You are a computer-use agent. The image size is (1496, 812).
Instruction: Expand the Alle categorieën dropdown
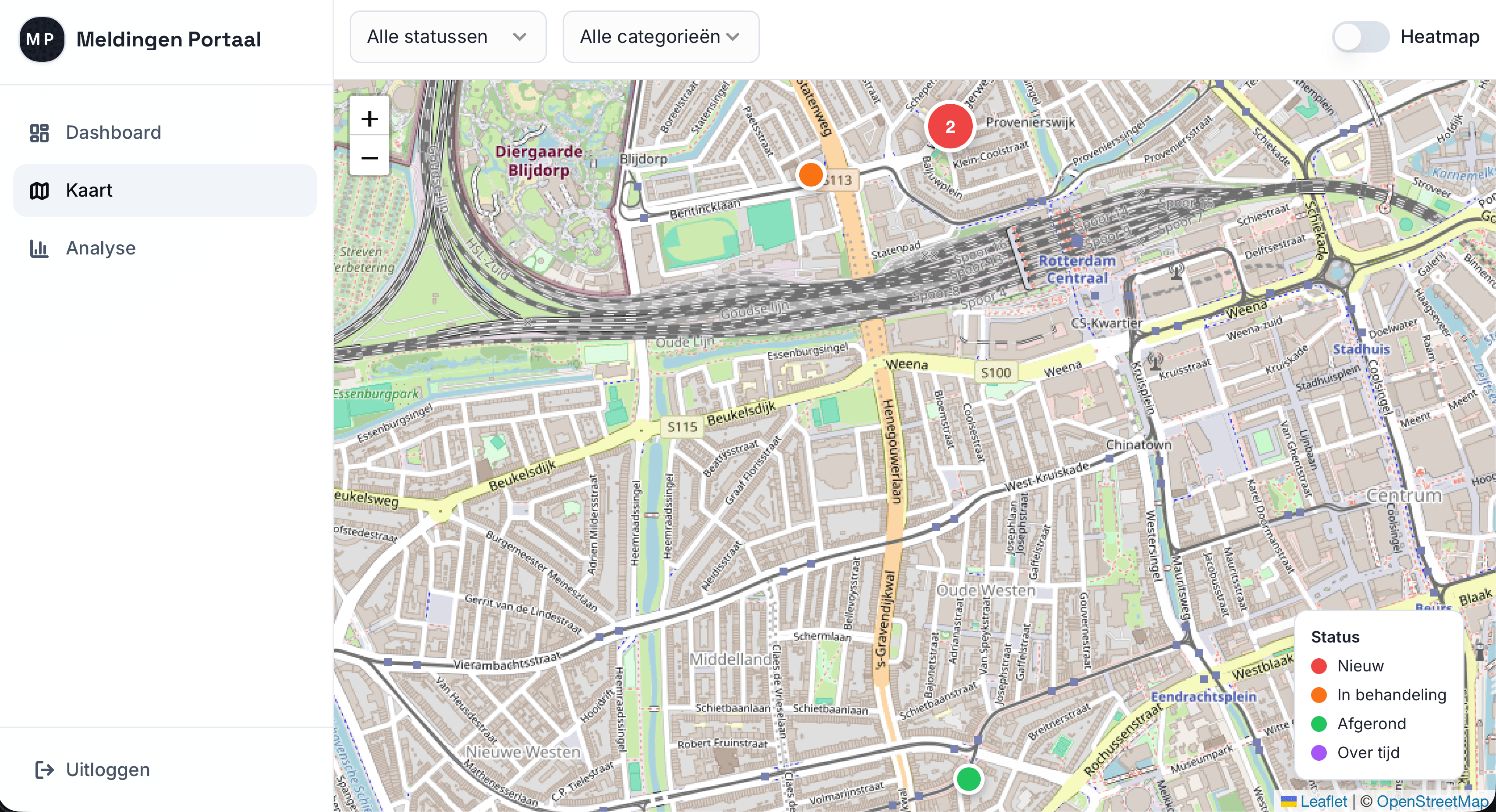[x=661, y=36]
